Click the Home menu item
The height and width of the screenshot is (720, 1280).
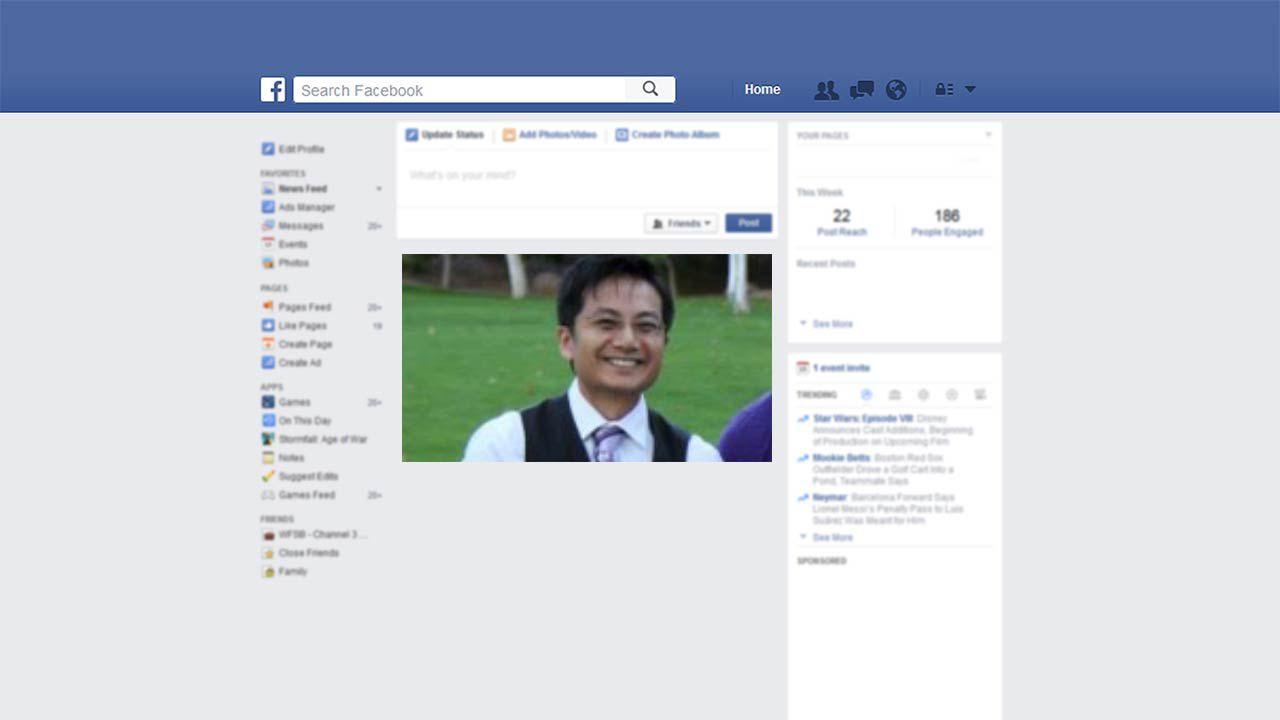[762, 90]
